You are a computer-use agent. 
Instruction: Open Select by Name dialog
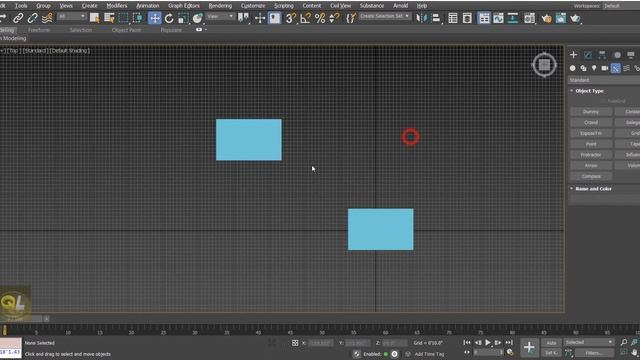pos(109,18)
